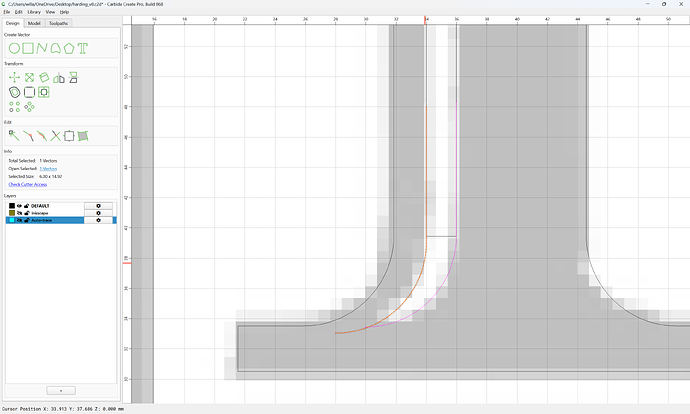This screenshot has width=690, height=414.
Task: Open settings for DEFAULT layer
Action: point(98,206)
